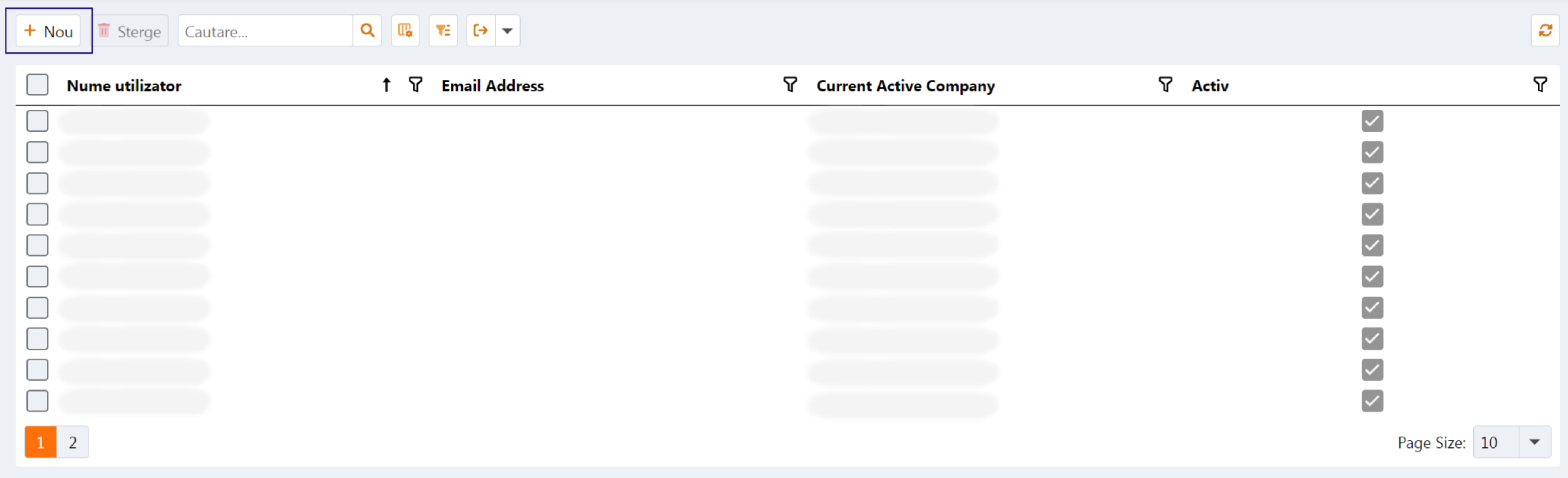Toggle the select-all rows checkbox
This screenshot has width=1568, height=478.
click(37, 85)
